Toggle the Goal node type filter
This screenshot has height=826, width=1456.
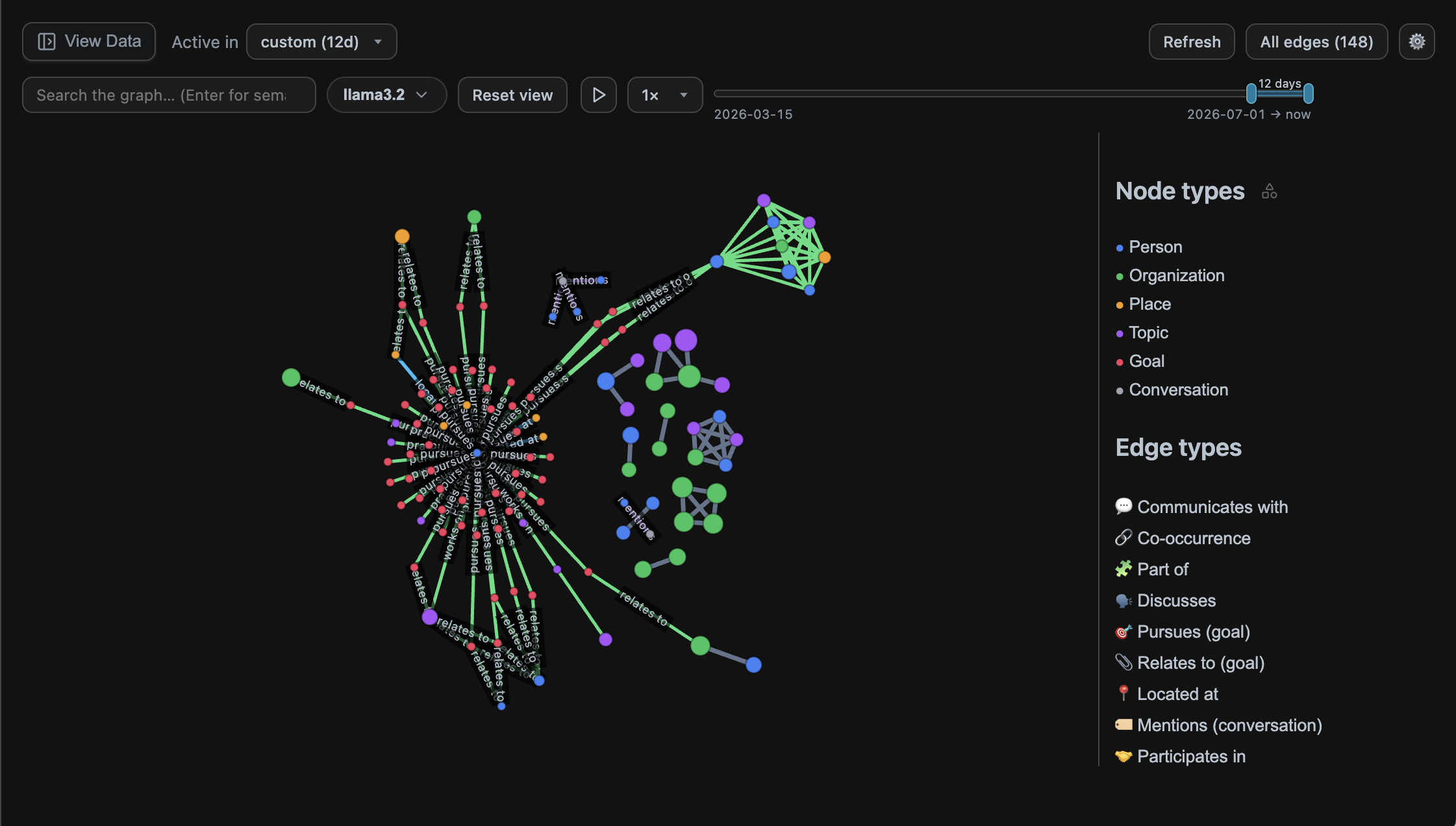tap(1140, 361)
